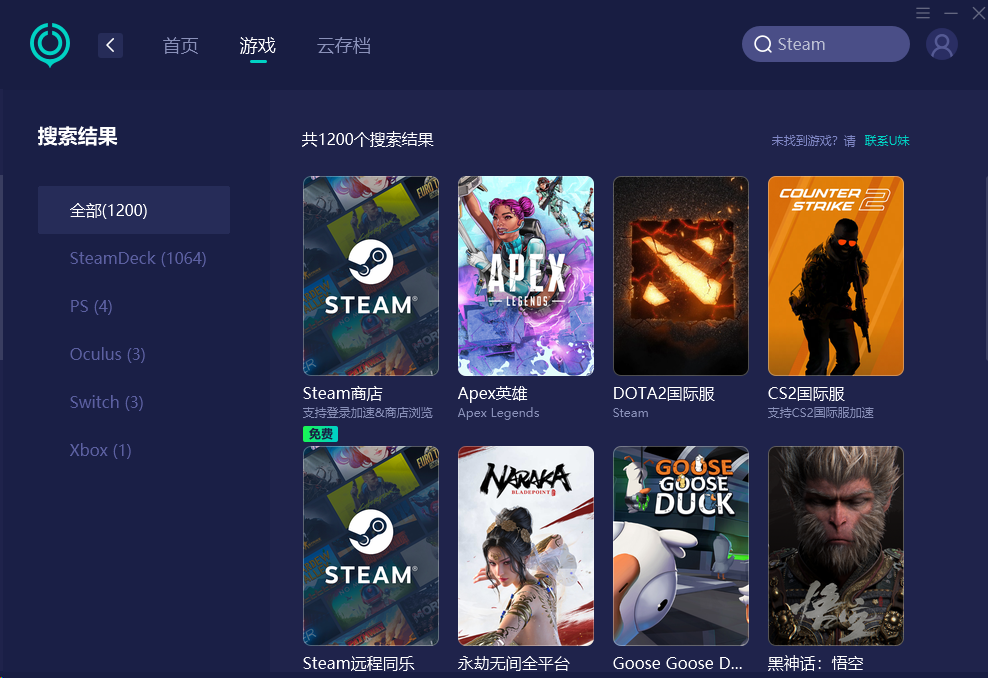988x678 pixels.
Task: Select the 游戏 tab
Action: point(257,45)
